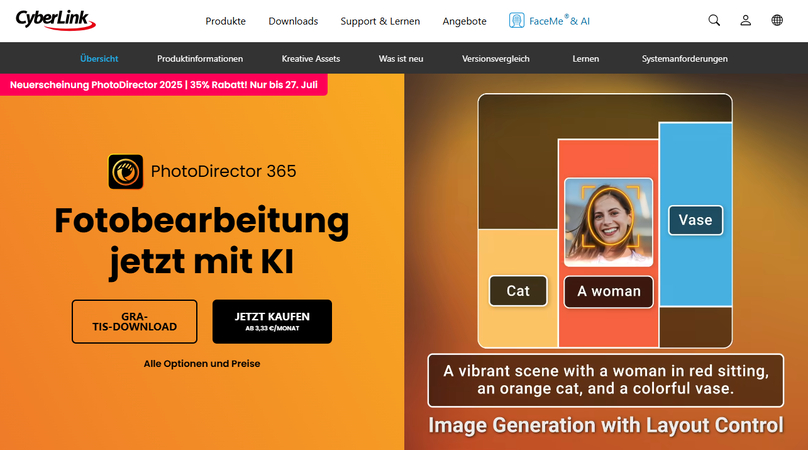
Task: Click the Vase label
Action: pos(696,220)
